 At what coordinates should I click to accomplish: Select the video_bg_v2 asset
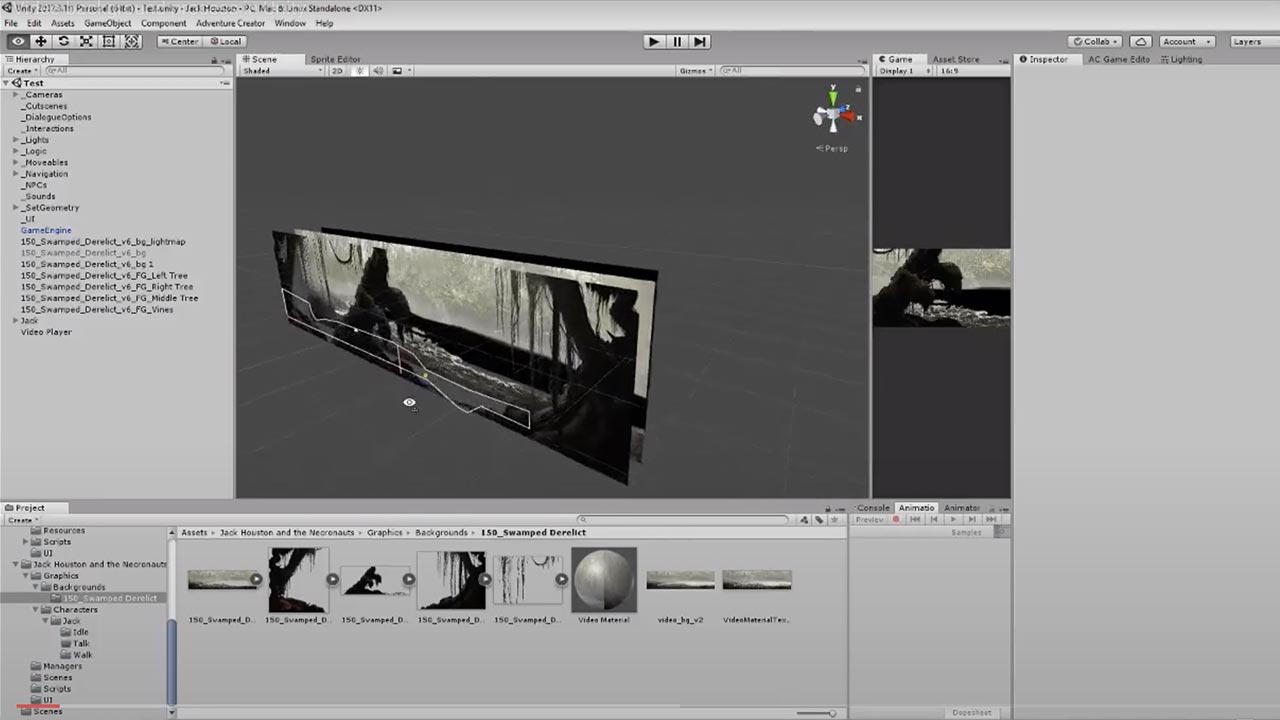680,586
